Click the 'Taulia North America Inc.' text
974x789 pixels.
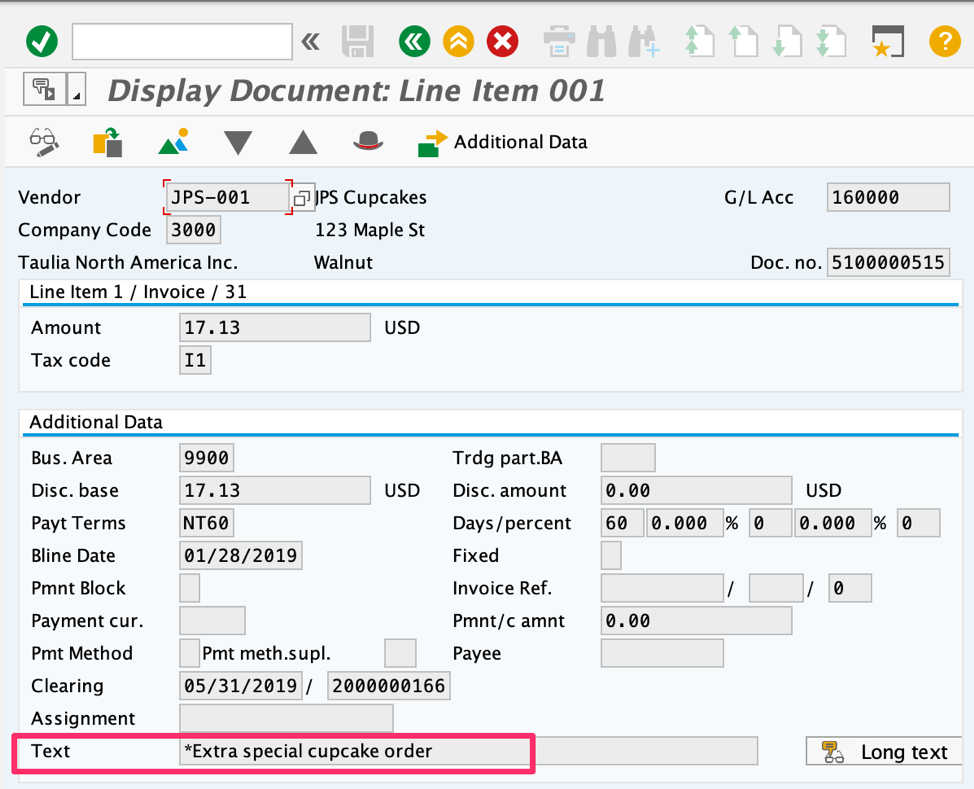[128, 262]
